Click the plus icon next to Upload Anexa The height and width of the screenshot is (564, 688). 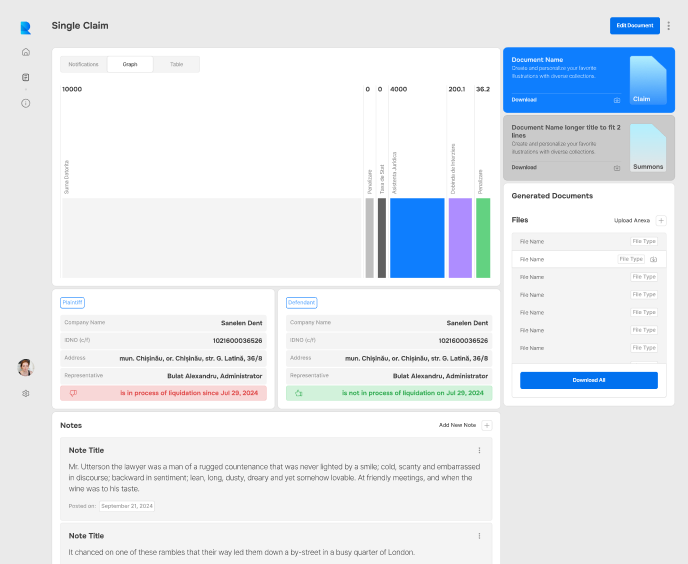tap(661, 220)
